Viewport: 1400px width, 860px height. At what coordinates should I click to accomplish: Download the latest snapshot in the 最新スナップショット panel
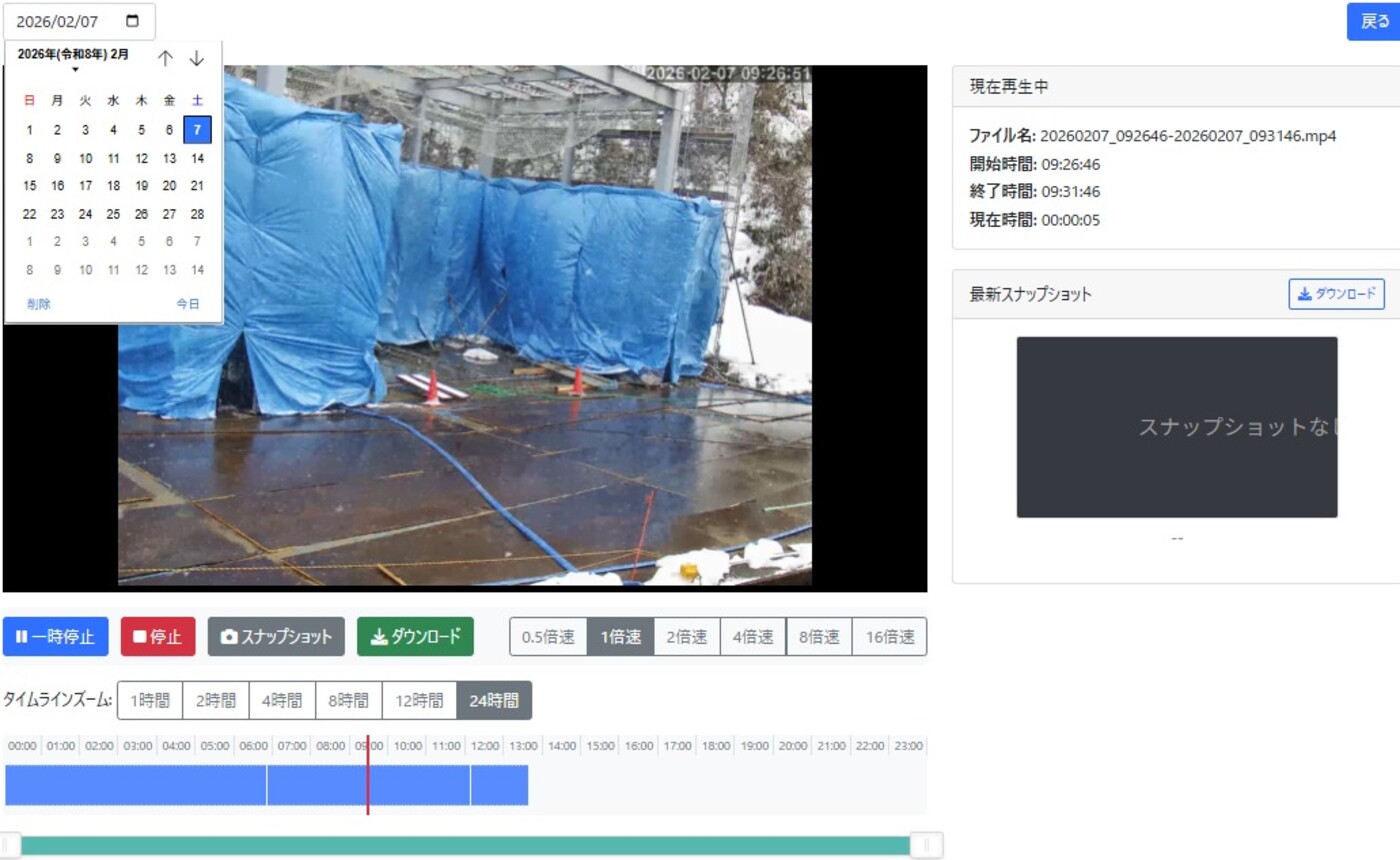(x=1336, y=294)
